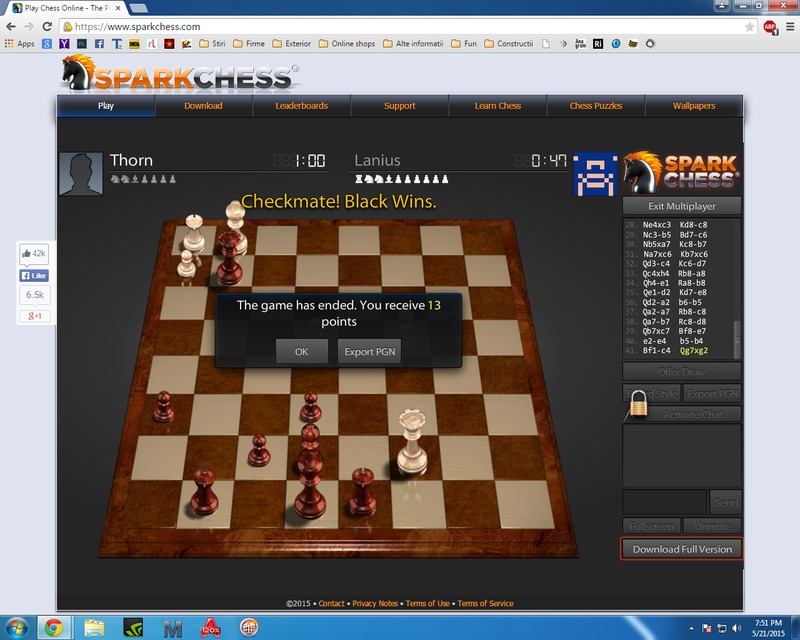The width and height of the screenshot is (800, 640).
Task: Go to the Download tab
Action: pos(203,106)
